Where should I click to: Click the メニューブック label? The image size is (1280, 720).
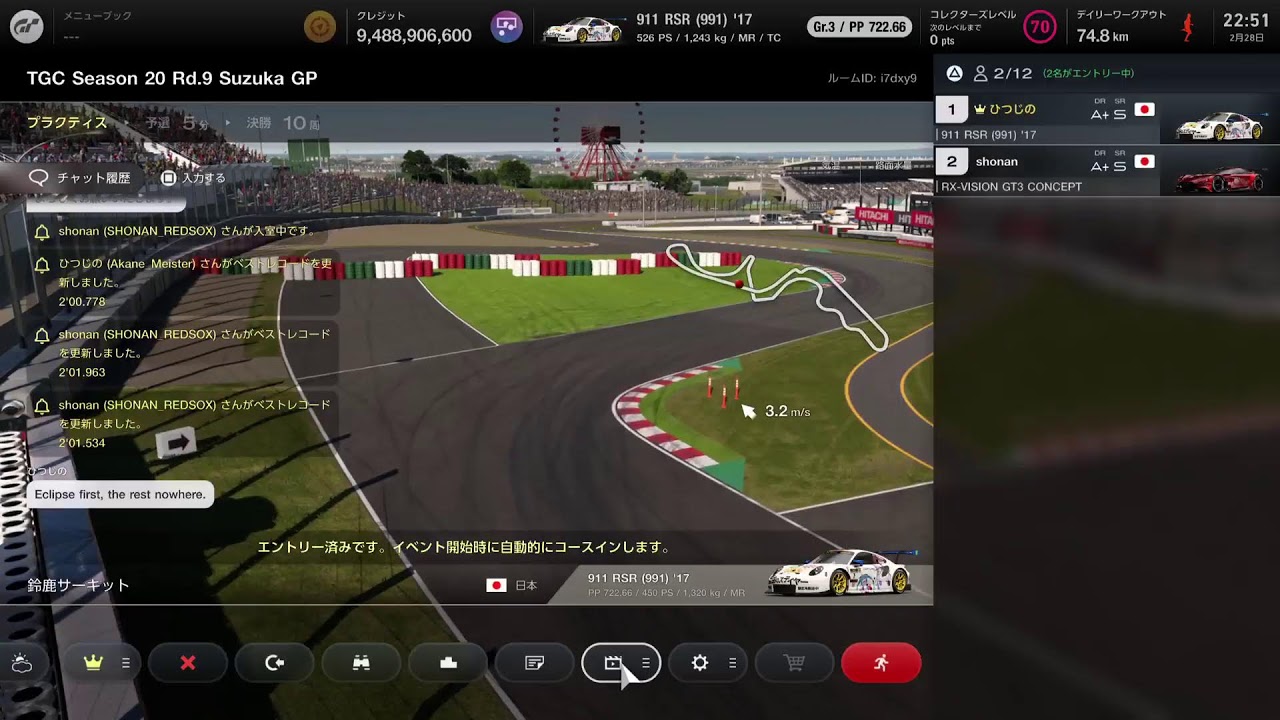(x=98, y=16)
